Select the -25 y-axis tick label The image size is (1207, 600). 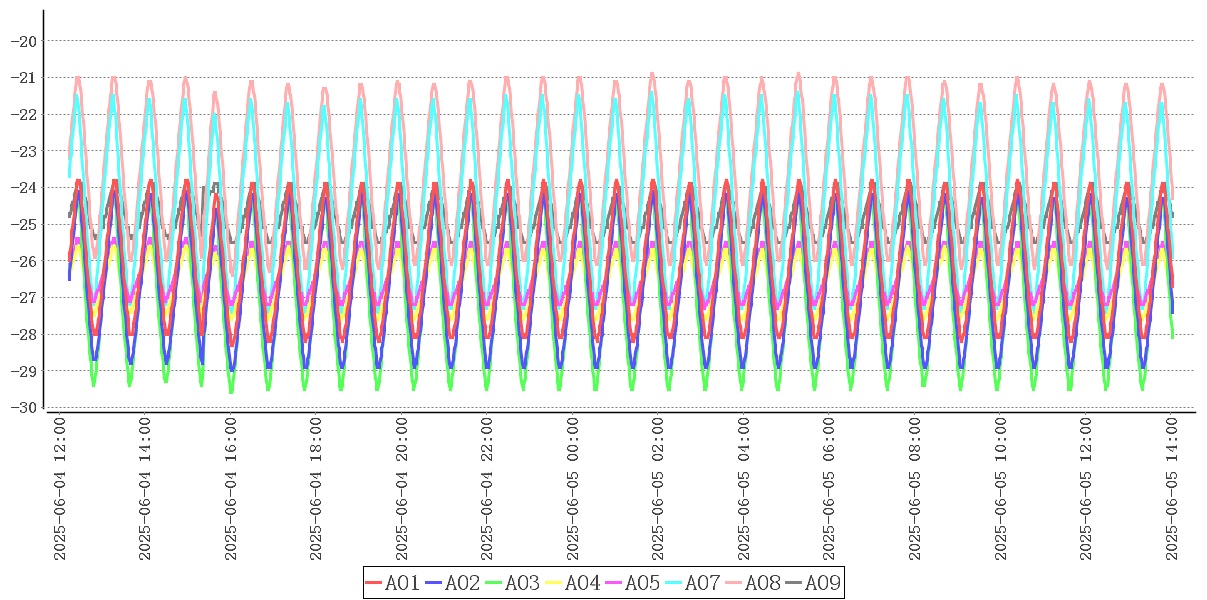tap(24, 224)
